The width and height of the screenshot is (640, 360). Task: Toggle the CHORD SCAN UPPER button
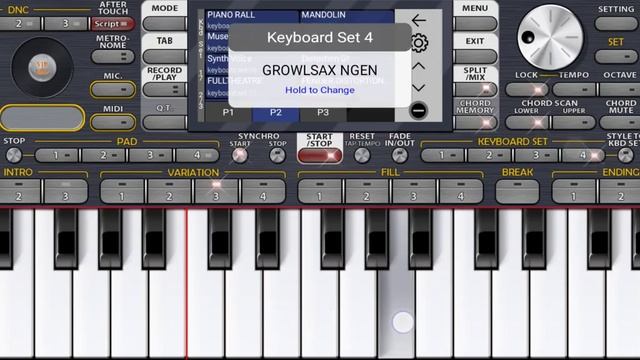click(574, 122)
